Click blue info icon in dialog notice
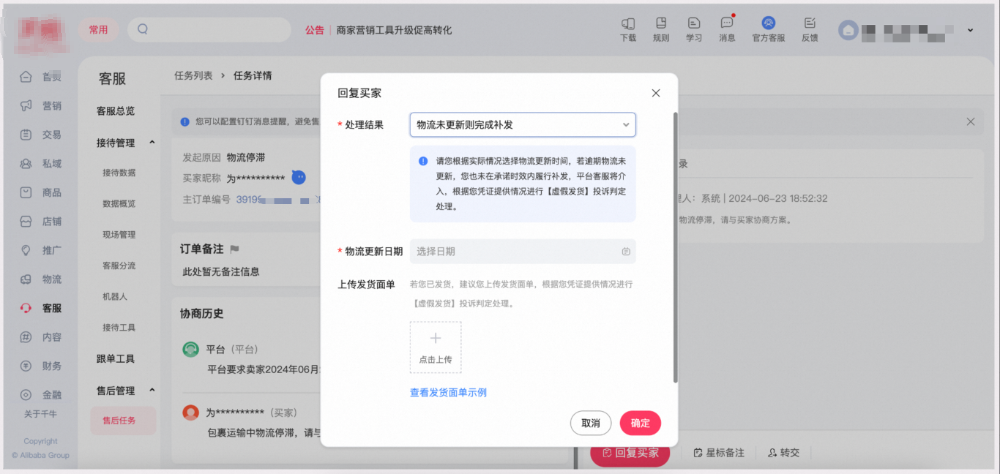 423,161
